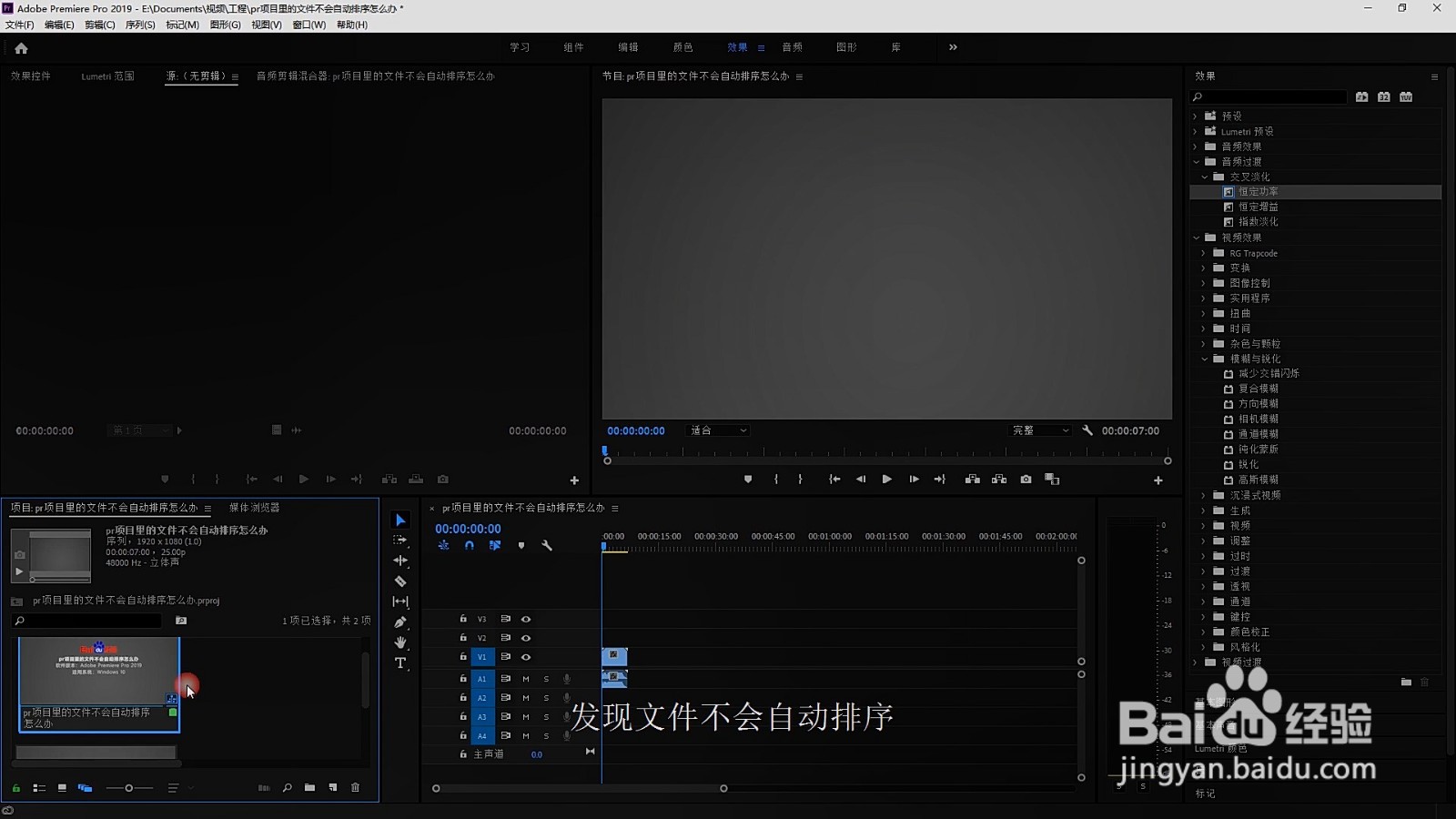
Task: Toggle Linked Selection in timeline
Action: coord(495,546)
